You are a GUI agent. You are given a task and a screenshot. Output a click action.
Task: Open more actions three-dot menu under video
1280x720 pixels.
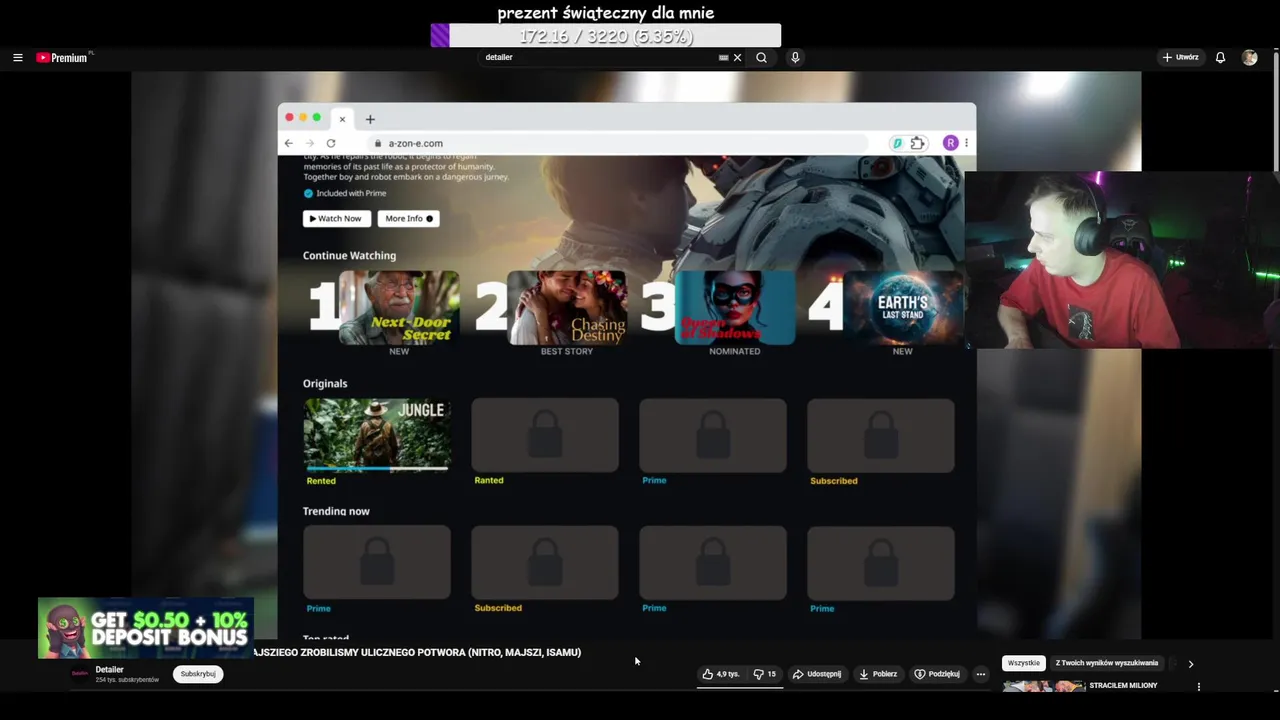click(980, 674)
